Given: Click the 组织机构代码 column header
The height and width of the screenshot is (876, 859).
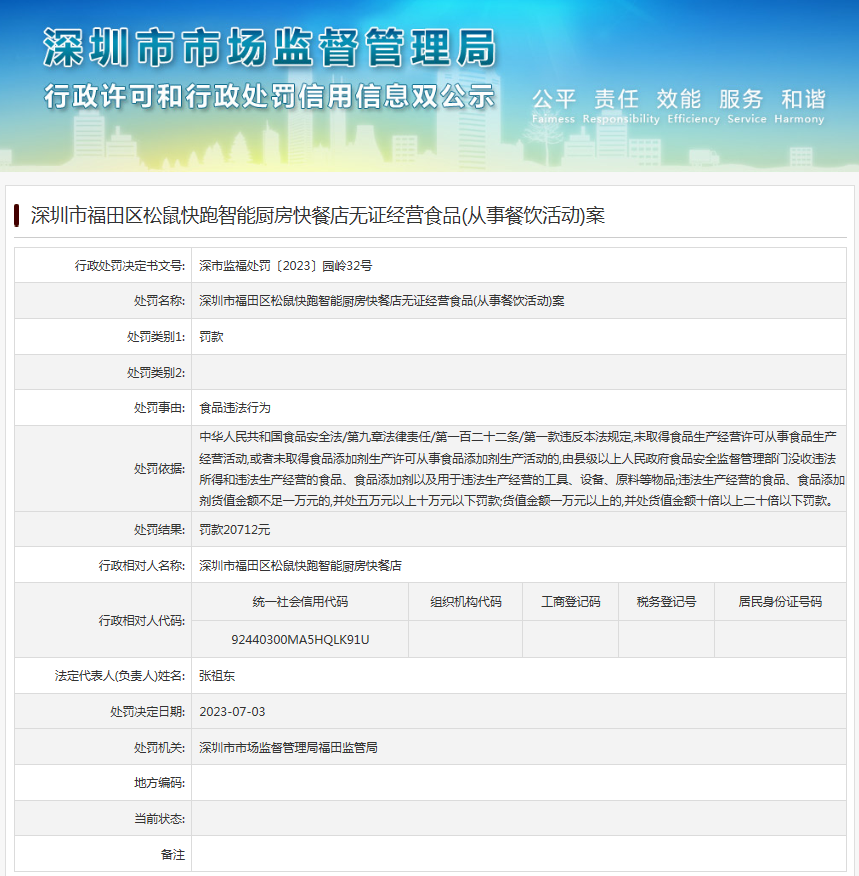Looking at the screenshot, I should [466, 602].
